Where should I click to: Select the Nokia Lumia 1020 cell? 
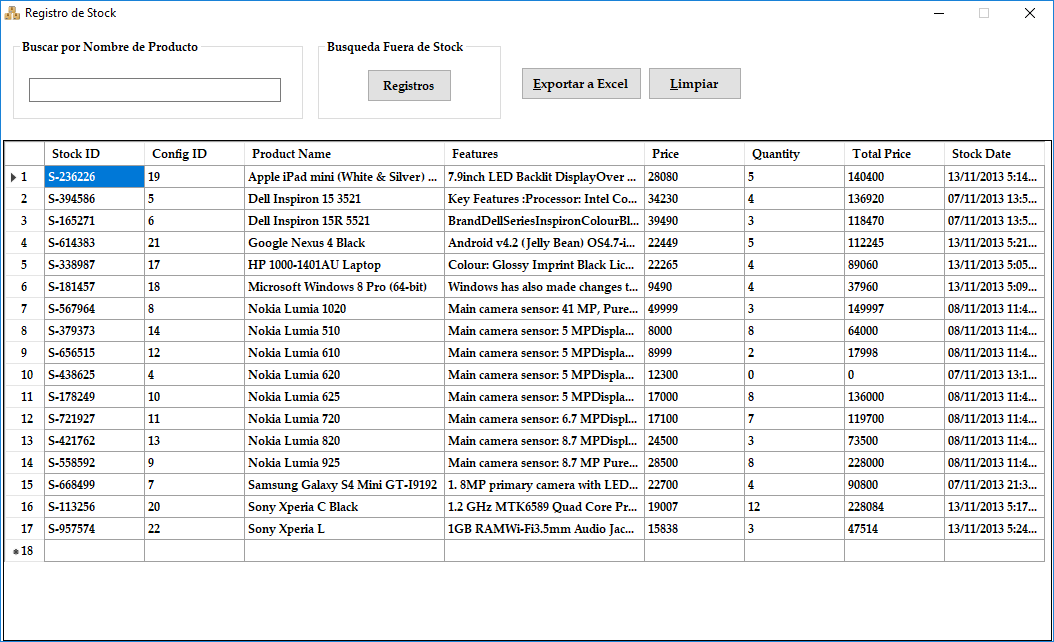pos(344,309)
